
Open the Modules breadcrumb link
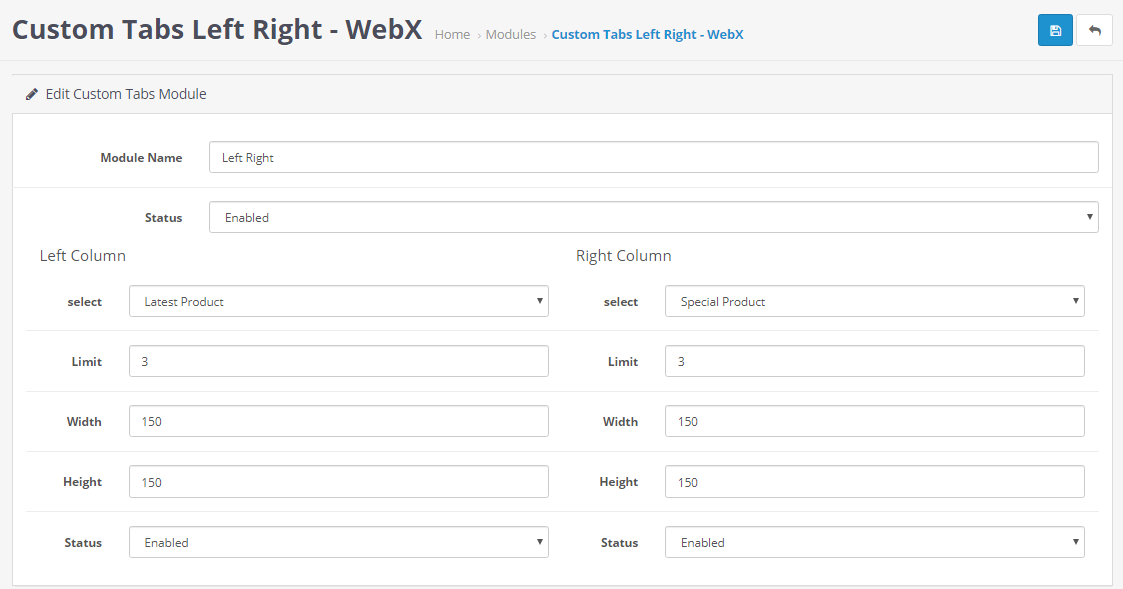tap(511, 34)
